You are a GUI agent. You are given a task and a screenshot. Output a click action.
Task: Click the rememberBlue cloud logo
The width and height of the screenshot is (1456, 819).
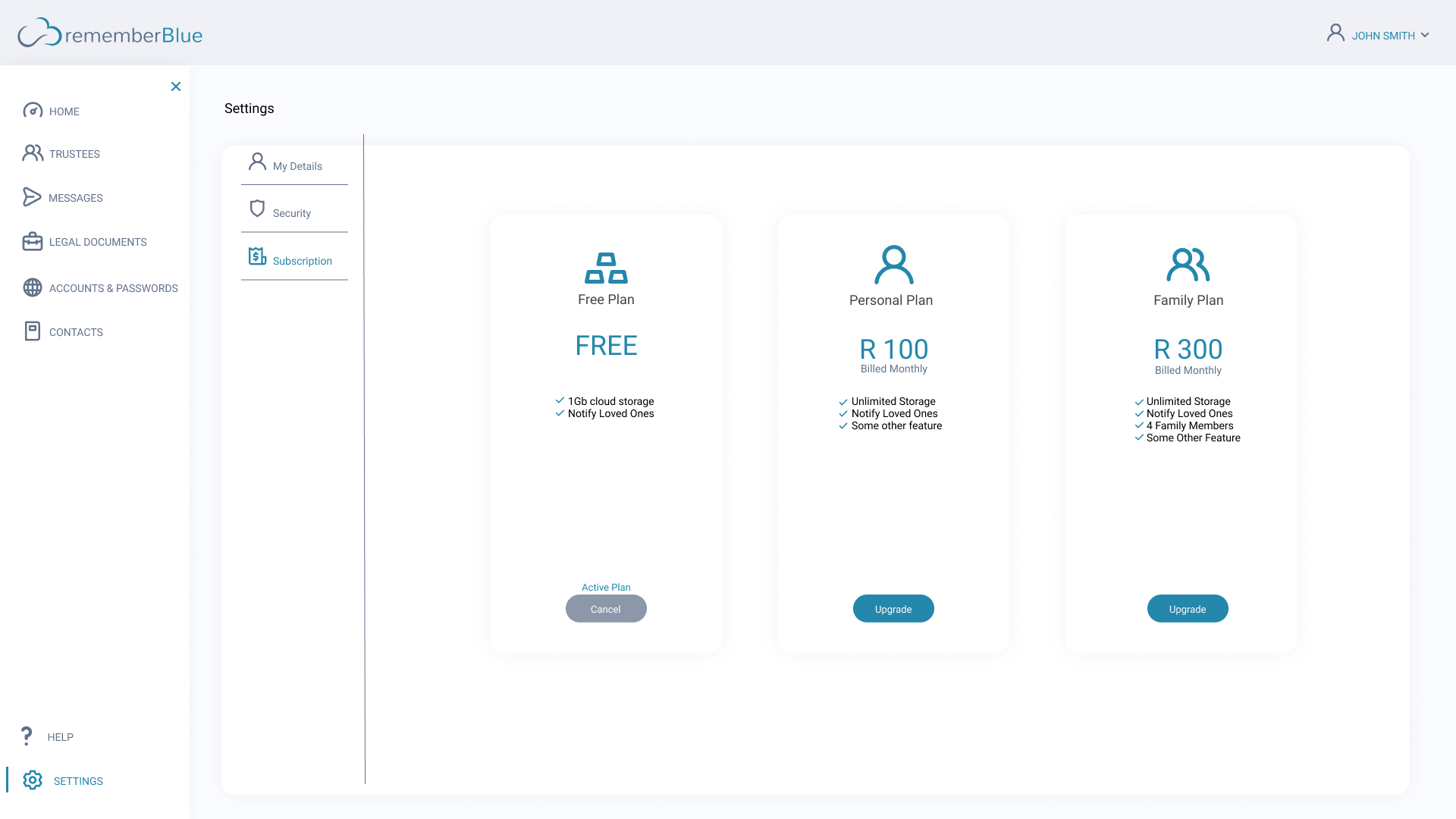click(x=39, y=33)
